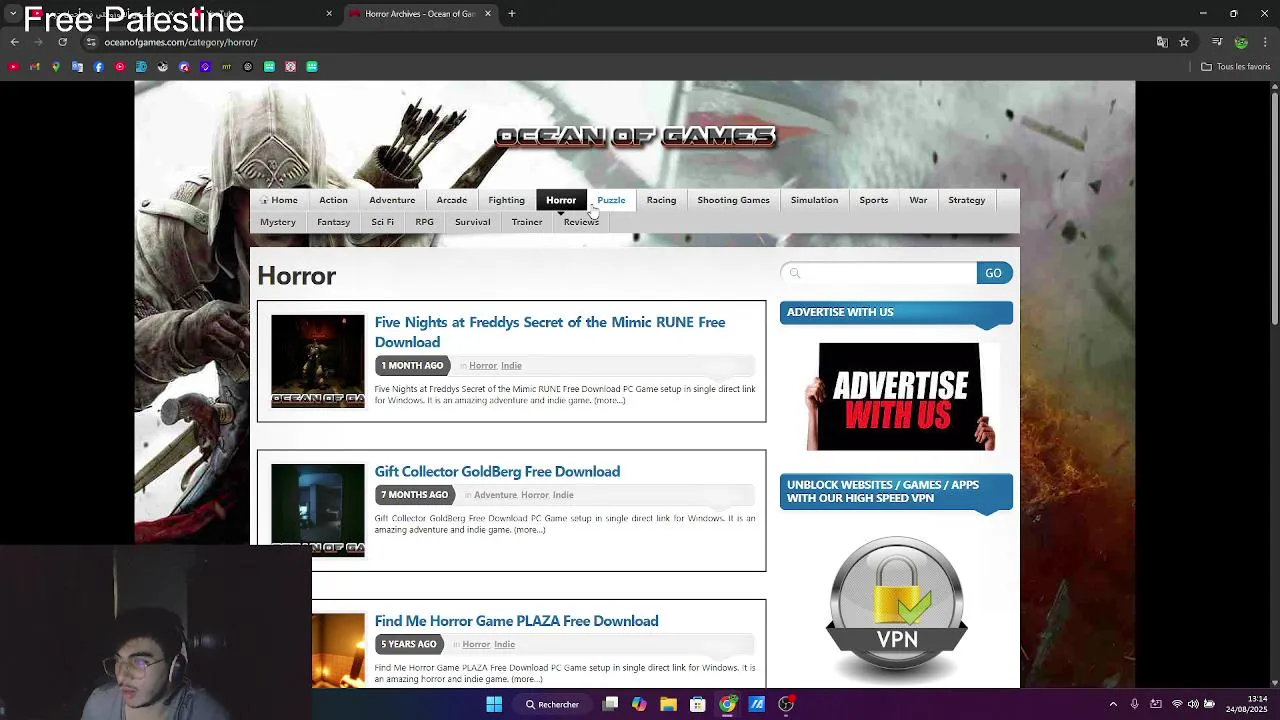Open the ChatGPT bookmark icon
This screenshot has height=720, width=1280.
click(248, 67)
